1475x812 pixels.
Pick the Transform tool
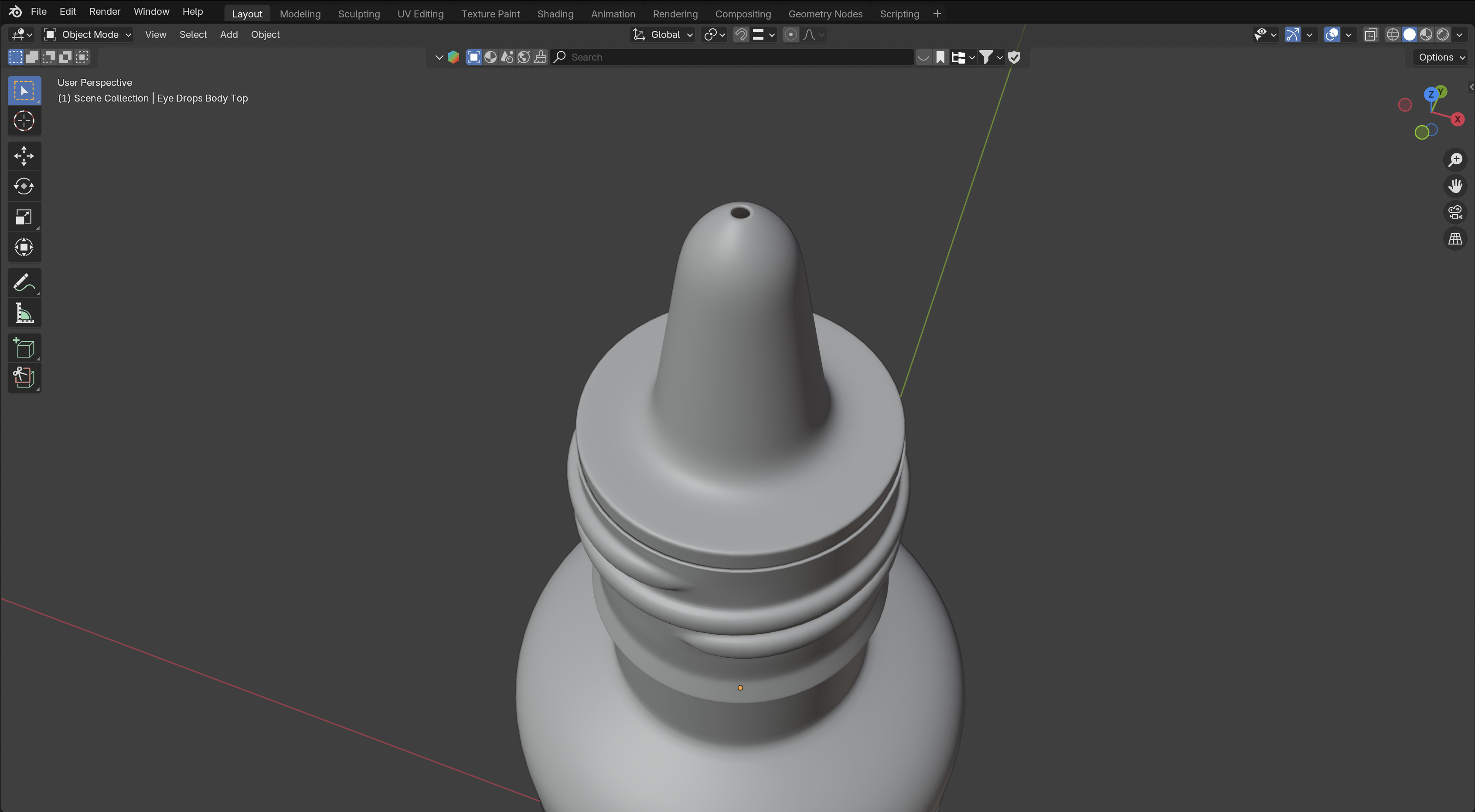point(24,247)
